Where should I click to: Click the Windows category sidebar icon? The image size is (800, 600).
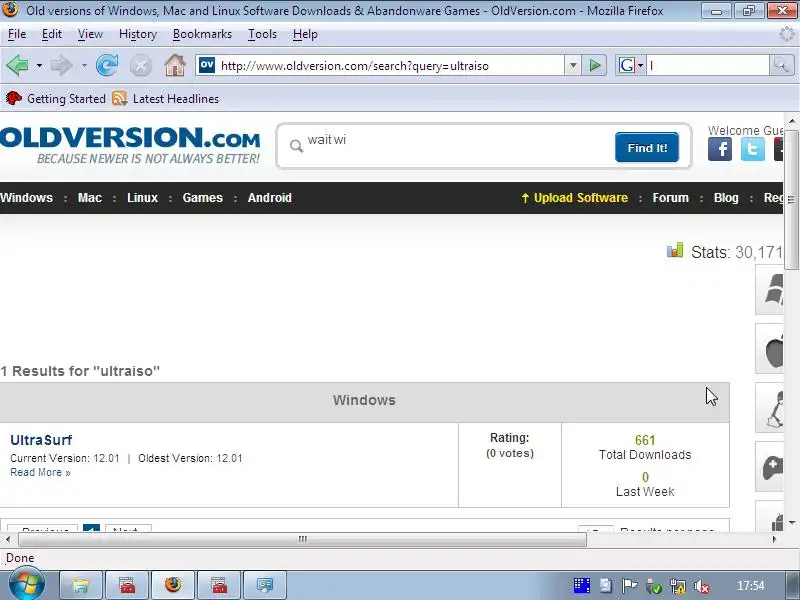pos(770,290)
